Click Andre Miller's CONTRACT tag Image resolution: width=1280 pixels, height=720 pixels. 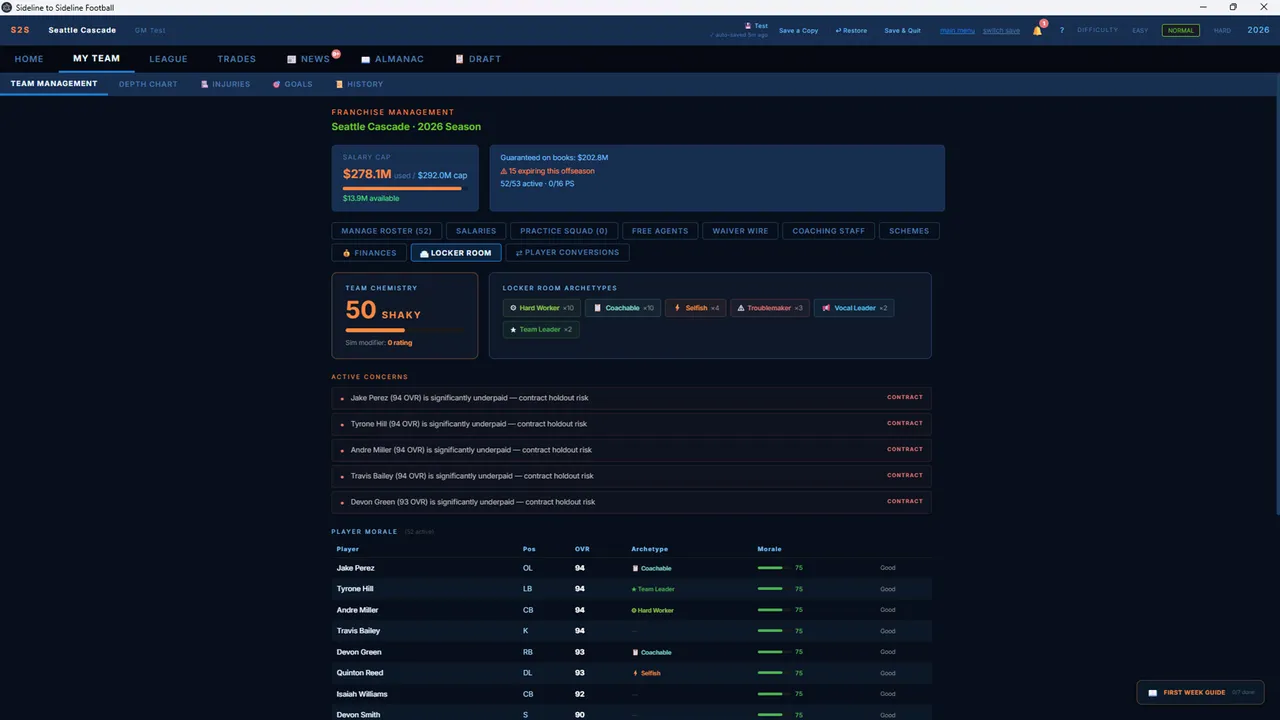[x=904, y=450]
